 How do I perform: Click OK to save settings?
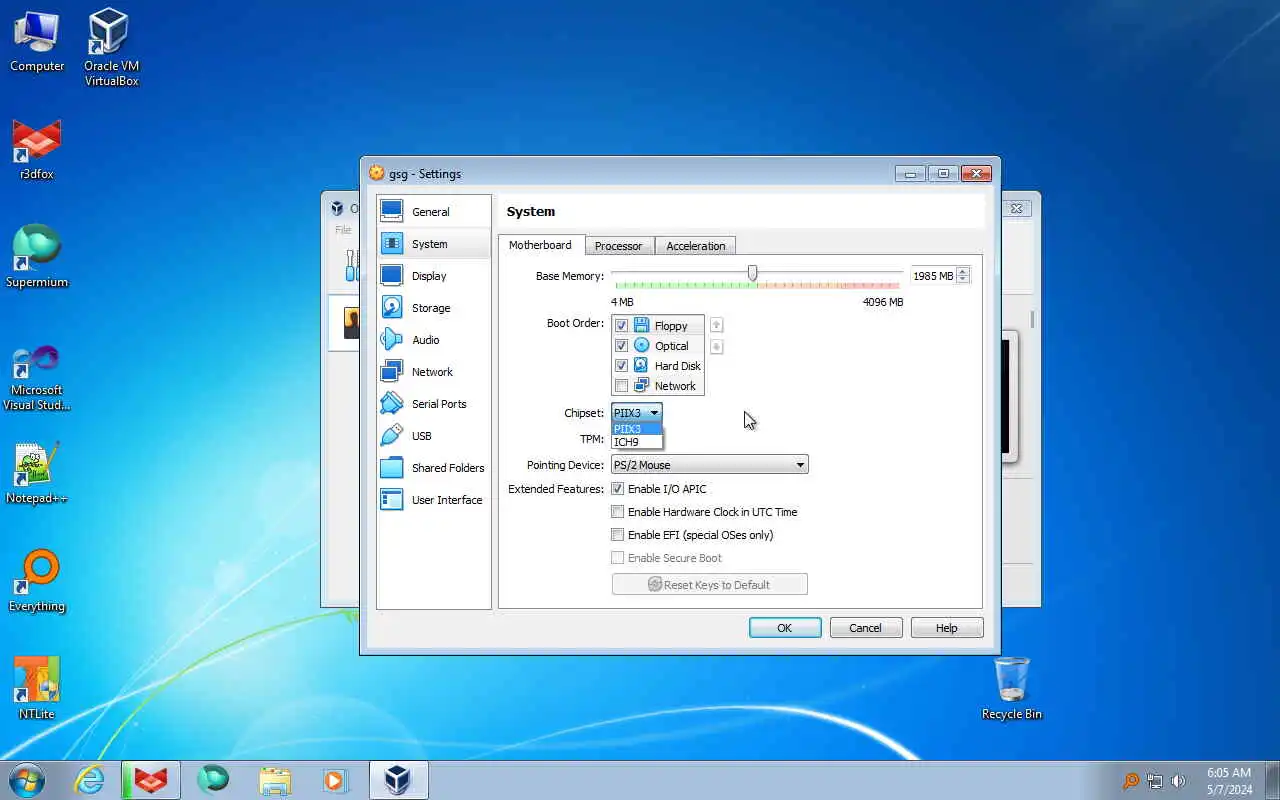tap(785, 628)
